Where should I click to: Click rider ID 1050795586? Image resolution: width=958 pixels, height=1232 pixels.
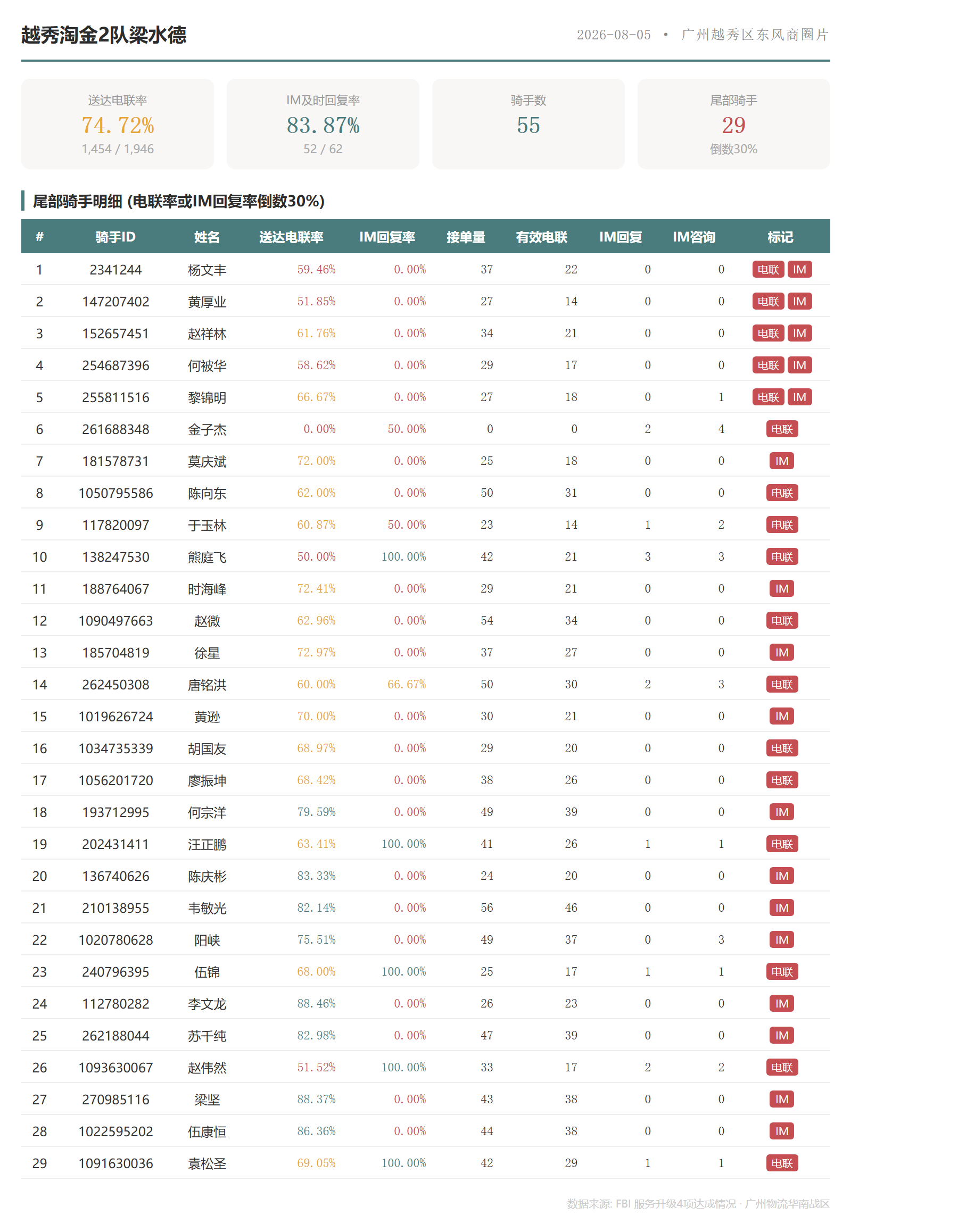pyautogui.click(x=115, y=494)
